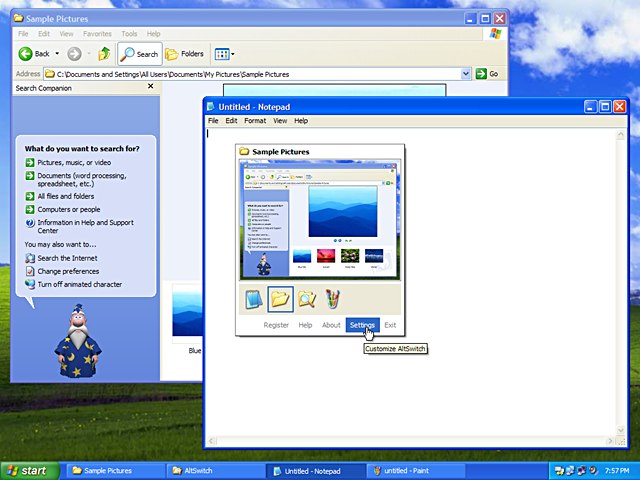The image size is (640, 480).
Task: Click Change preferences link
Action: coord(68,271)
